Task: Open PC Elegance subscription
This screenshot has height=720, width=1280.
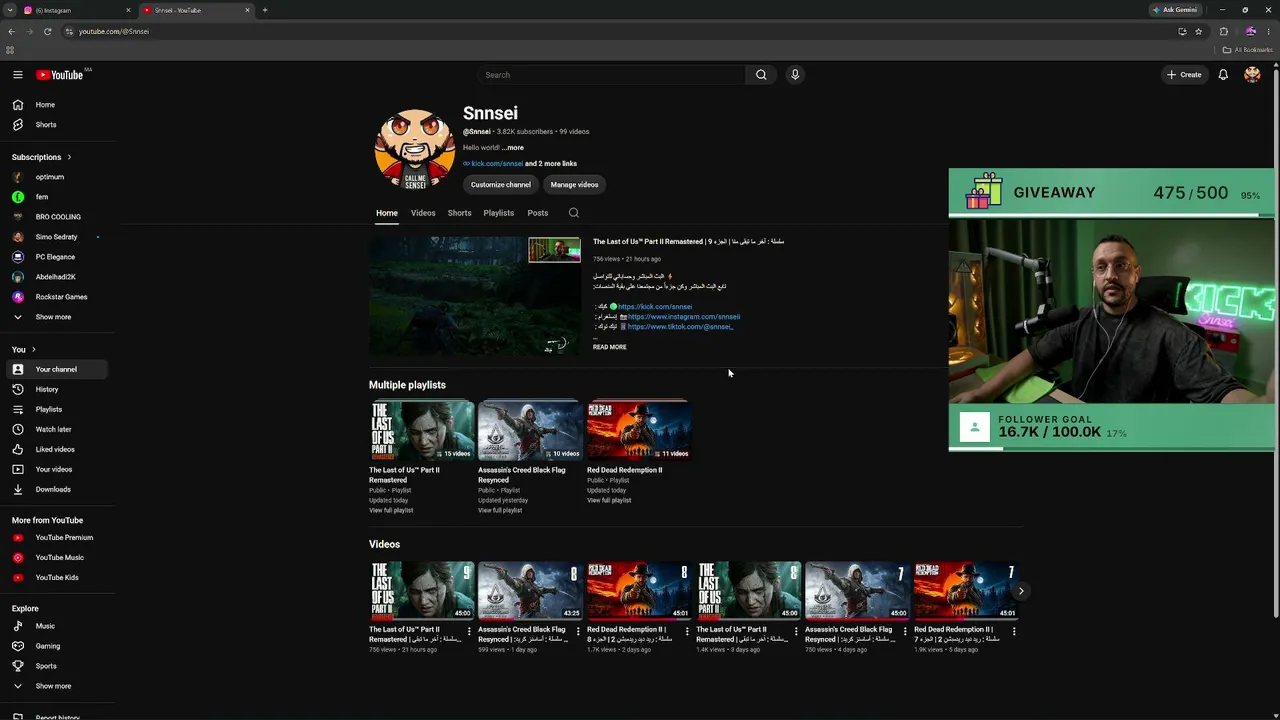Action: pyautogui.click(x=55, y=257)
